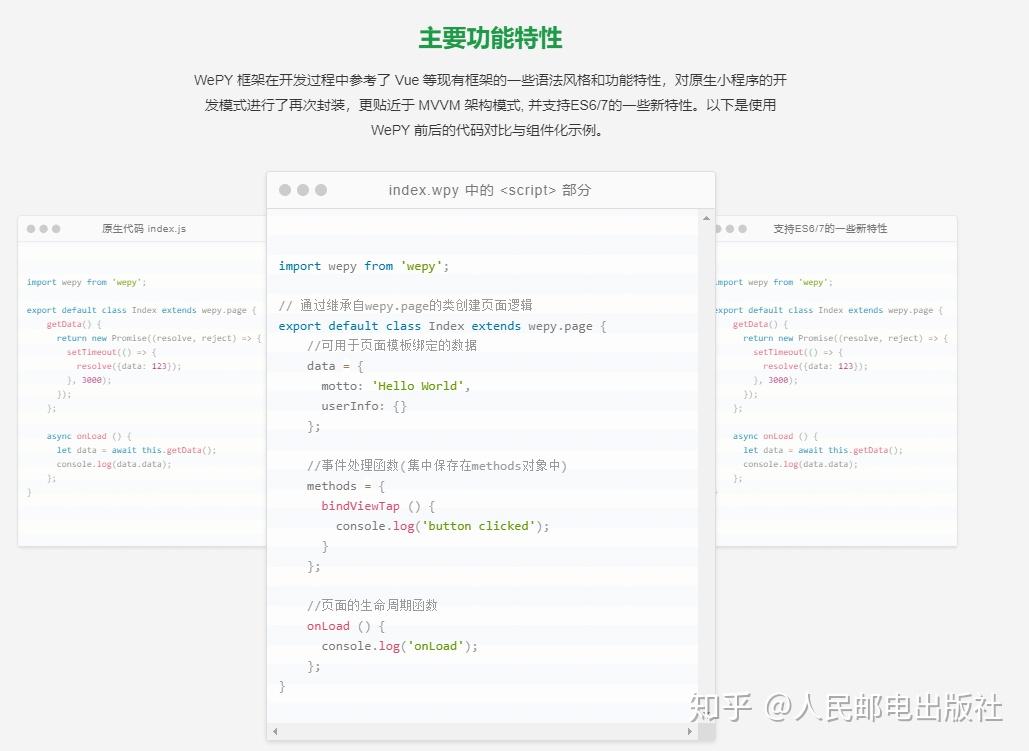Screen dimensions: 1029x751
Task: Click the scroll-left arrow of center code panel
Action: [275, 731]
